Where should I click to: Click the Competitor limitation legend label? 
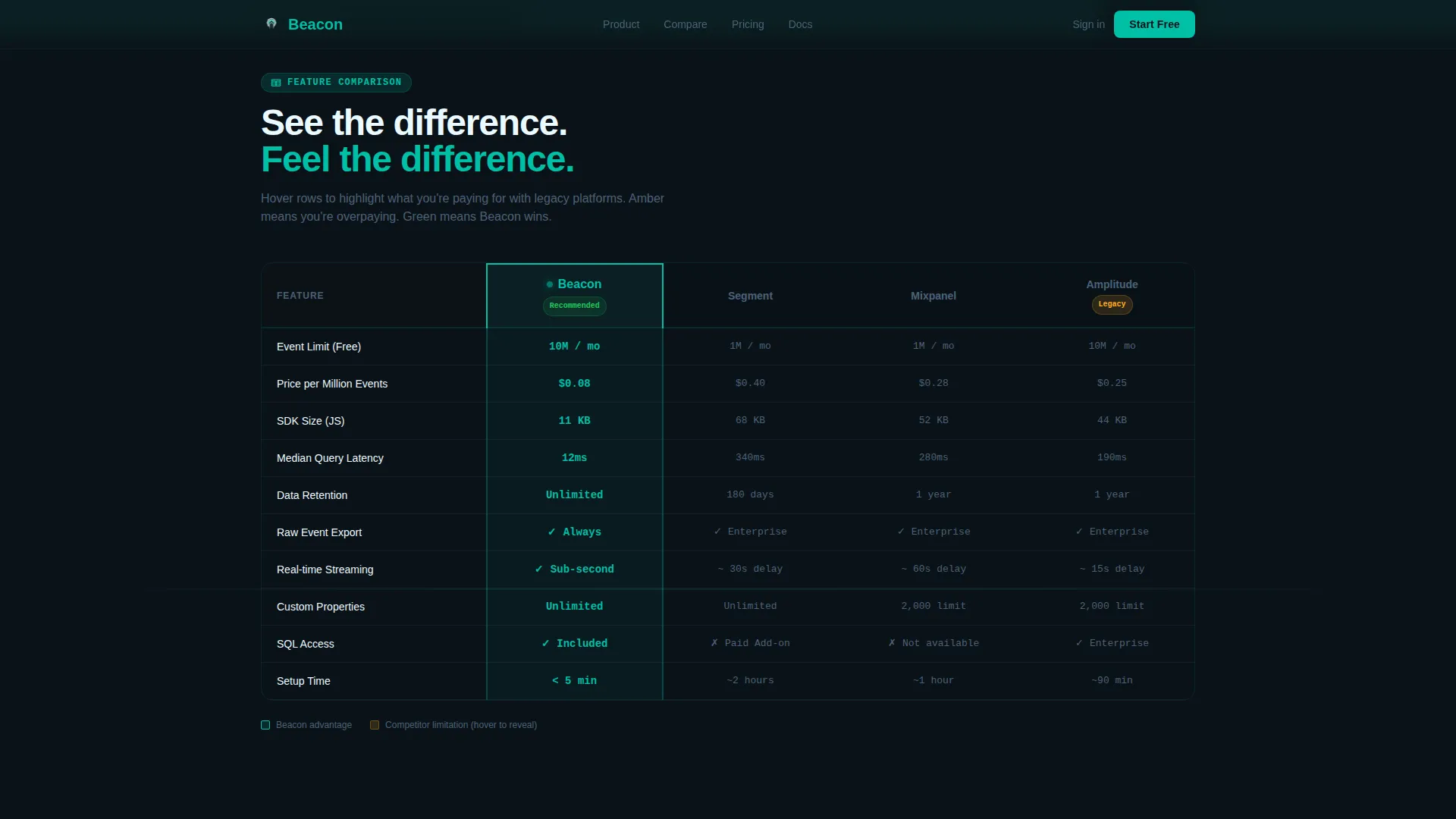tap(461, 725)
